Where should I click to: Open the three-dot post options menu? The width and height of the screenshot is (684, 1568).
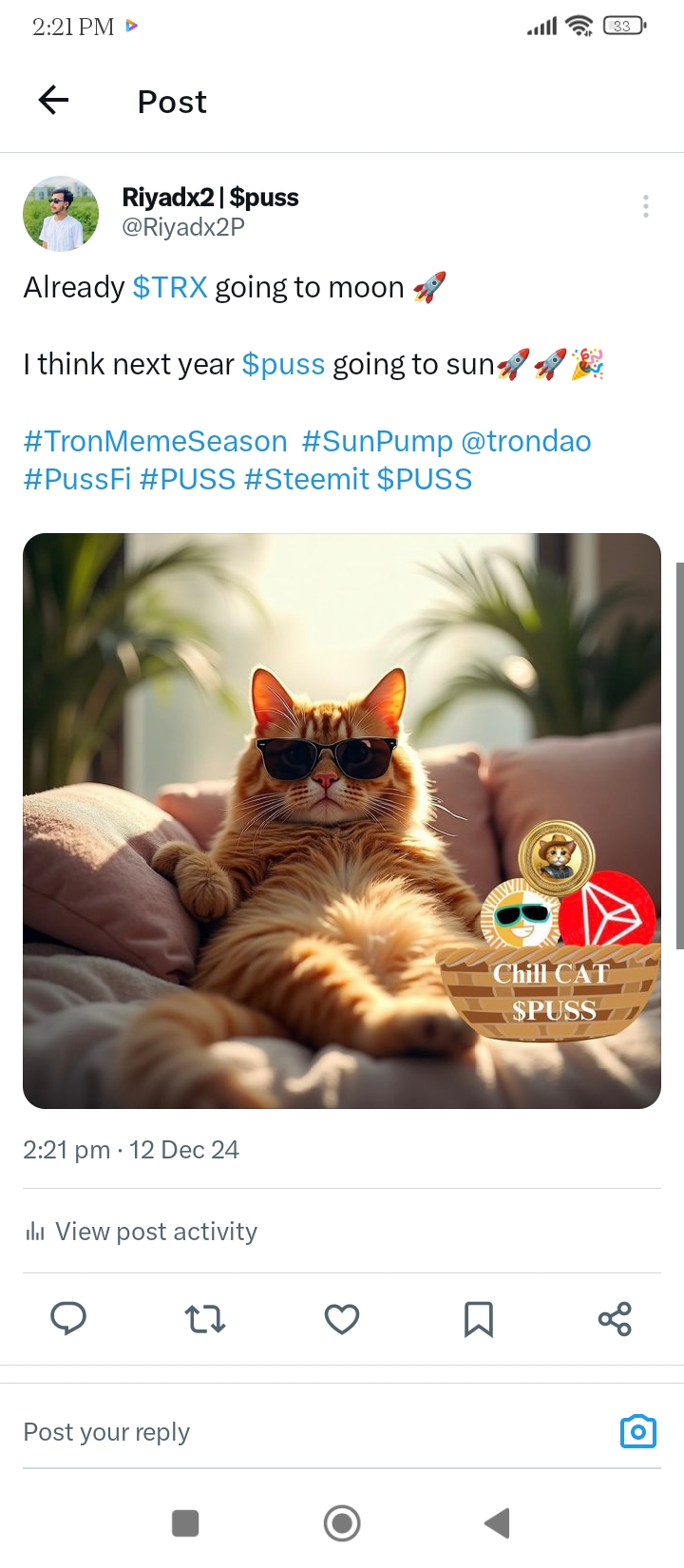646,206
